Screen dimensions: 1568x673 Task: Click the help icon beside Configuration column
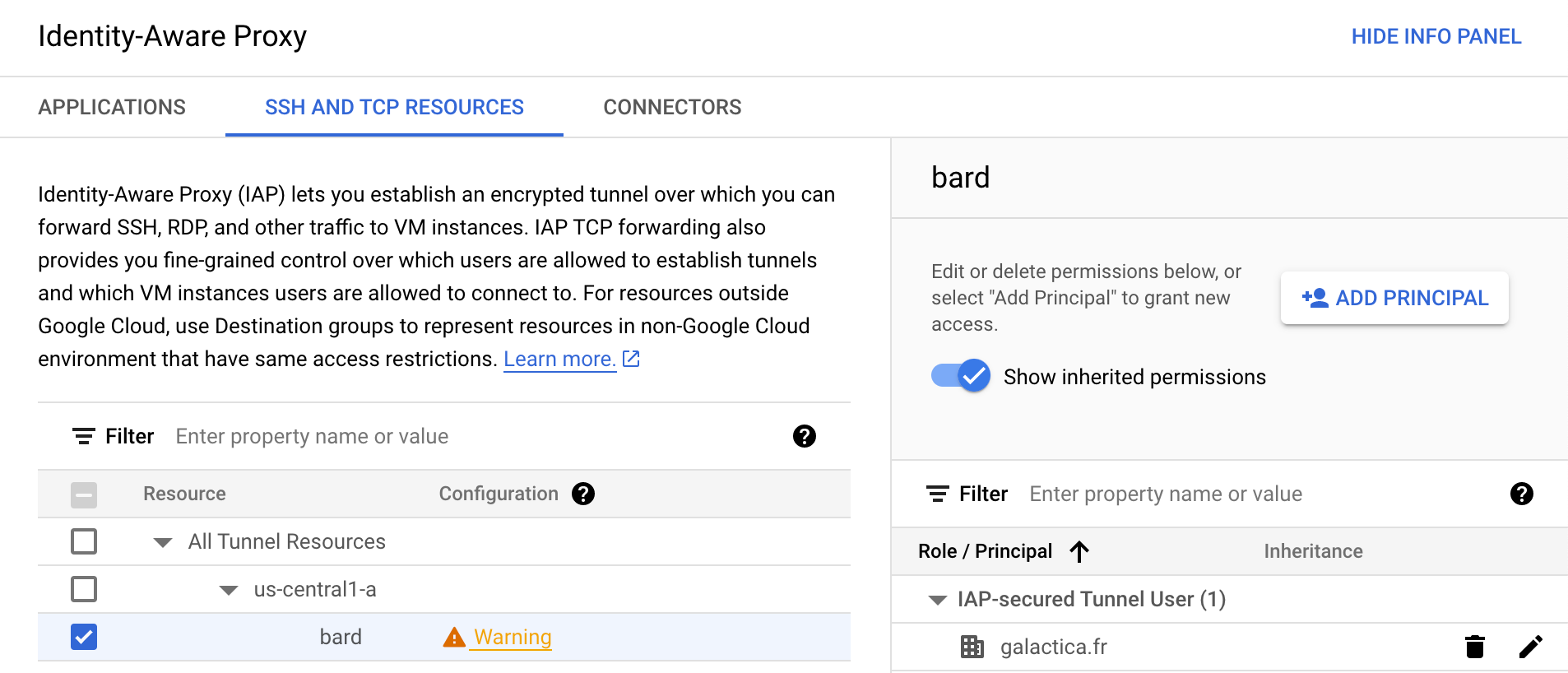583,494
